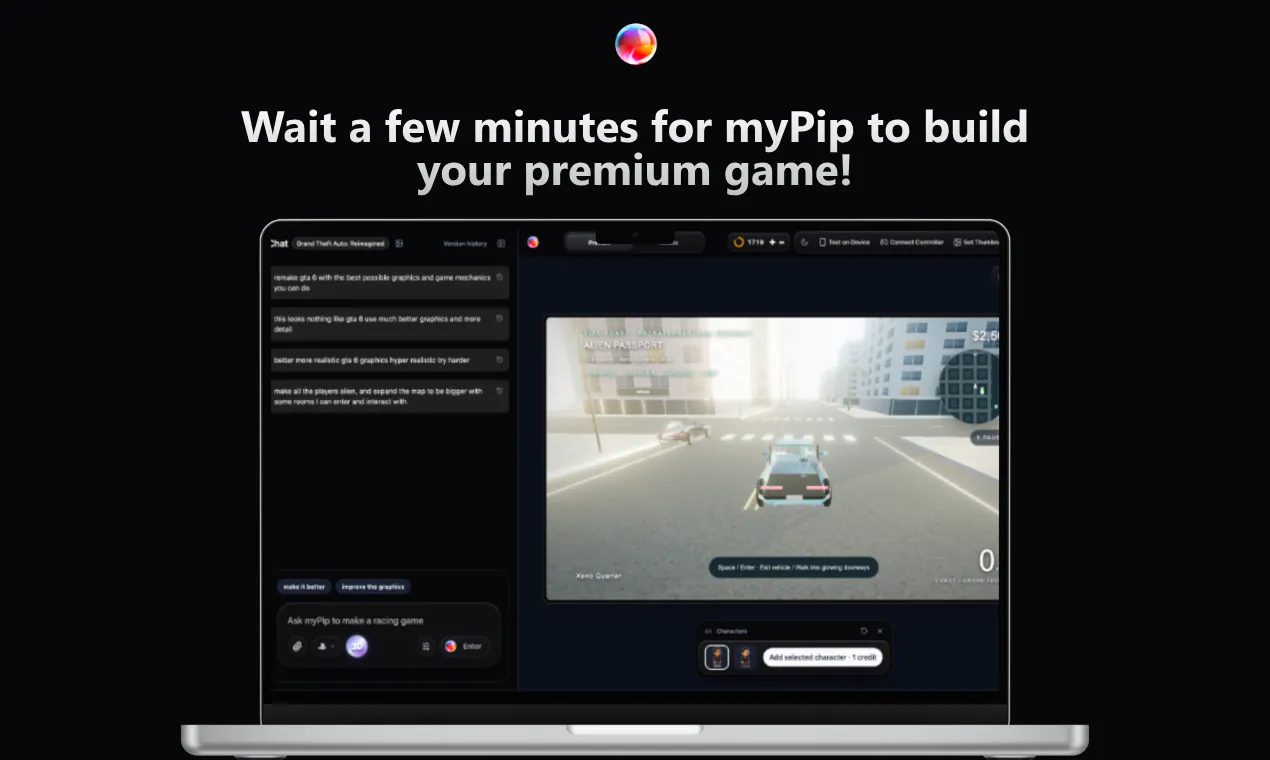
Task: Switch to the Preview tab
Action: point(598,242)
